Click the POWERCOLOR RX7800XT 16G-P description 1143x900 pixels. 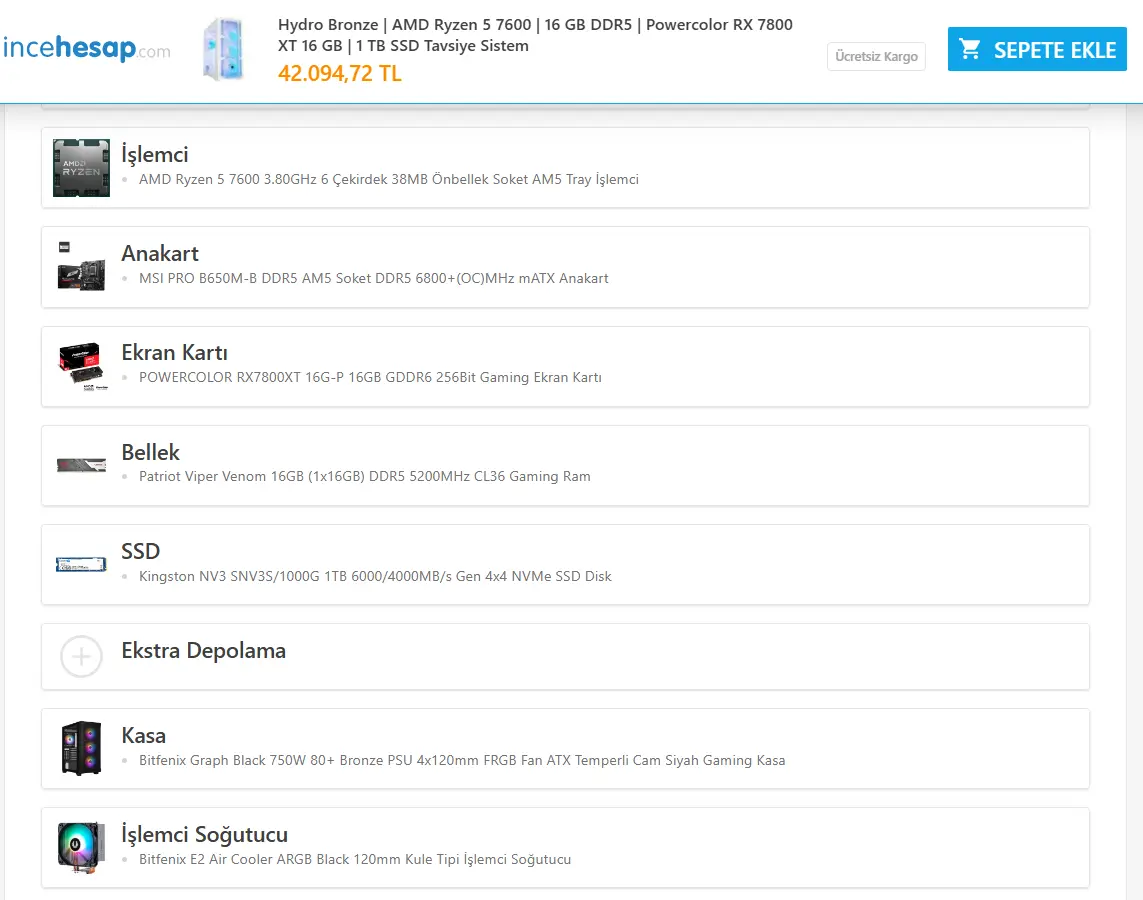coord(370,377)
